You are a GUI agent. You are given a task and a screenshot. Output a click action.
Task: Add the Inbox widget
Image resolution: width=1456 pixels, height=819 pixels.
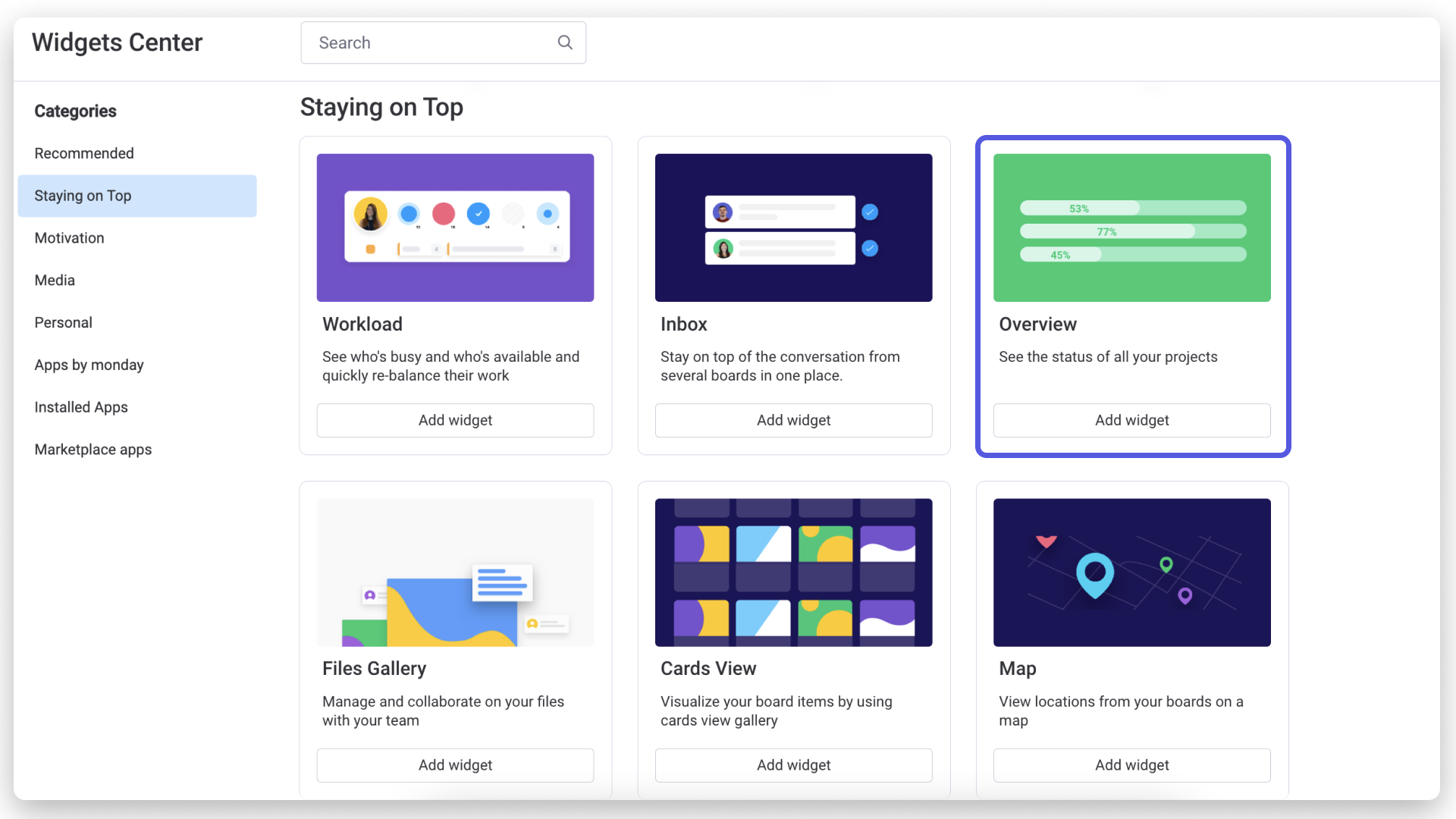(x=793, y=420)
